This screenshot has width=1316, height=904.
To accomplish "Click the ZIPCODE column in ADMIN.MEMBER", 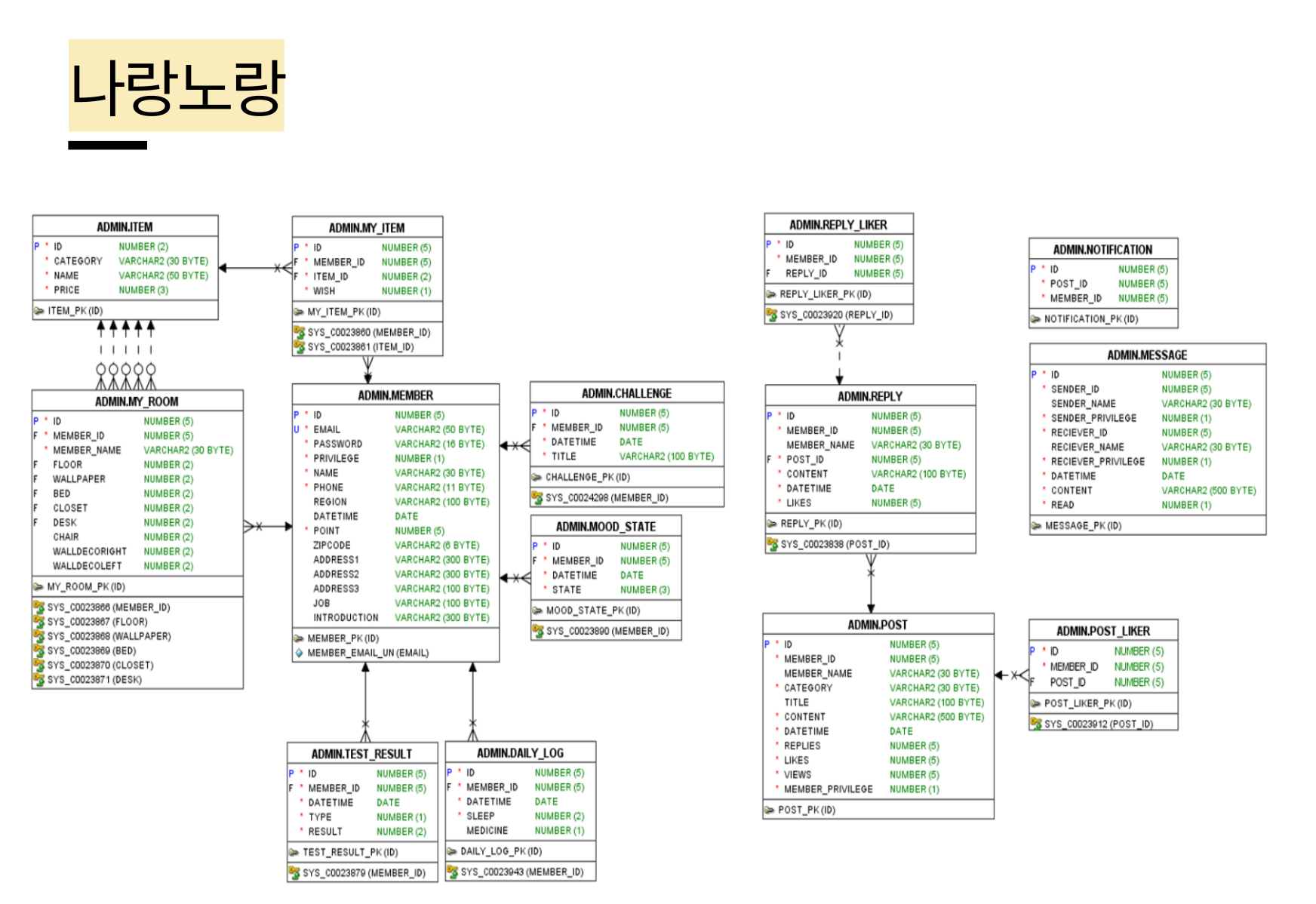I will (395, 545).
